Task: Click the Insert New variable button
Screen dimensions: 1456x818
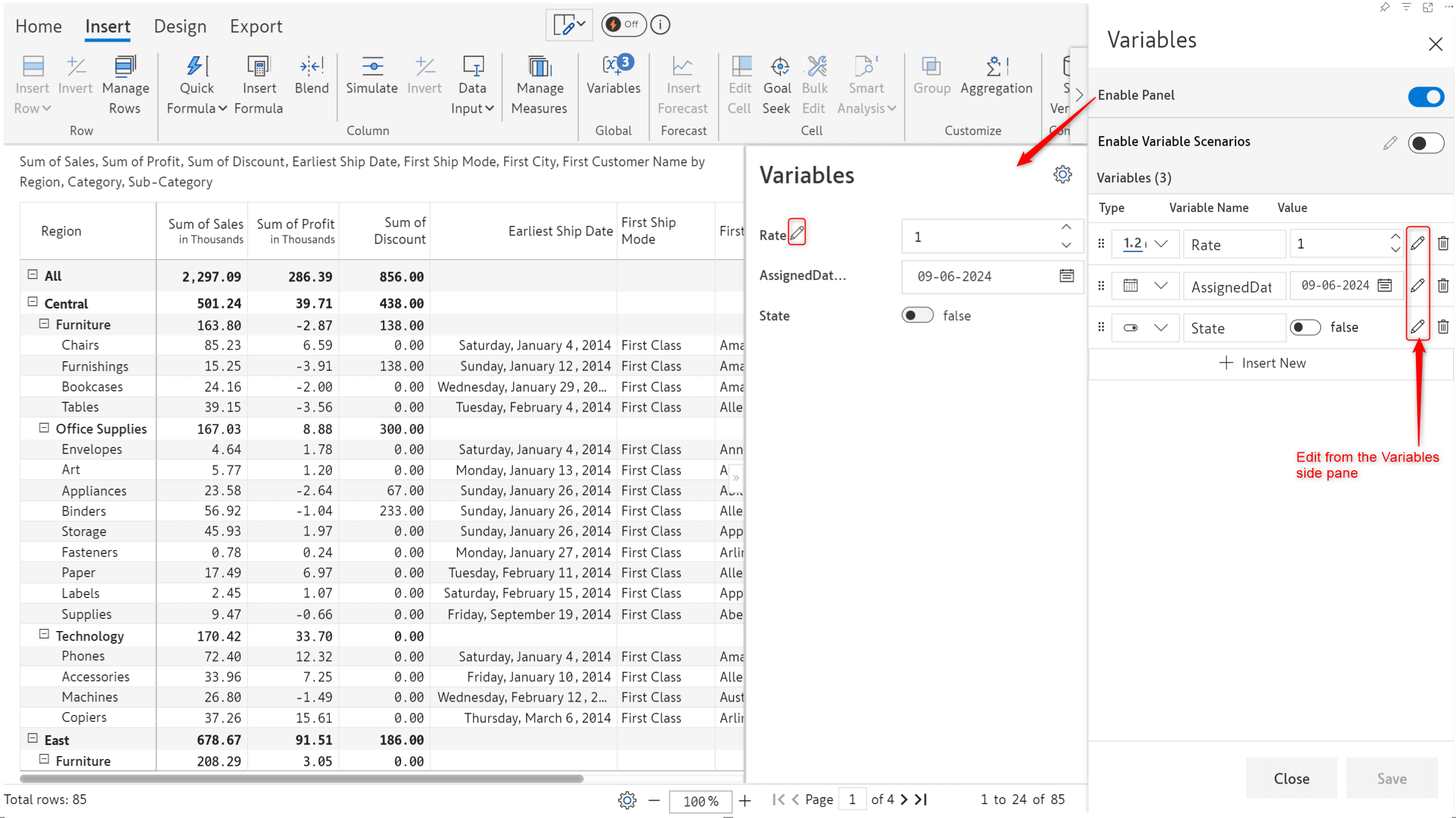Action: [x=1264, y=362]
